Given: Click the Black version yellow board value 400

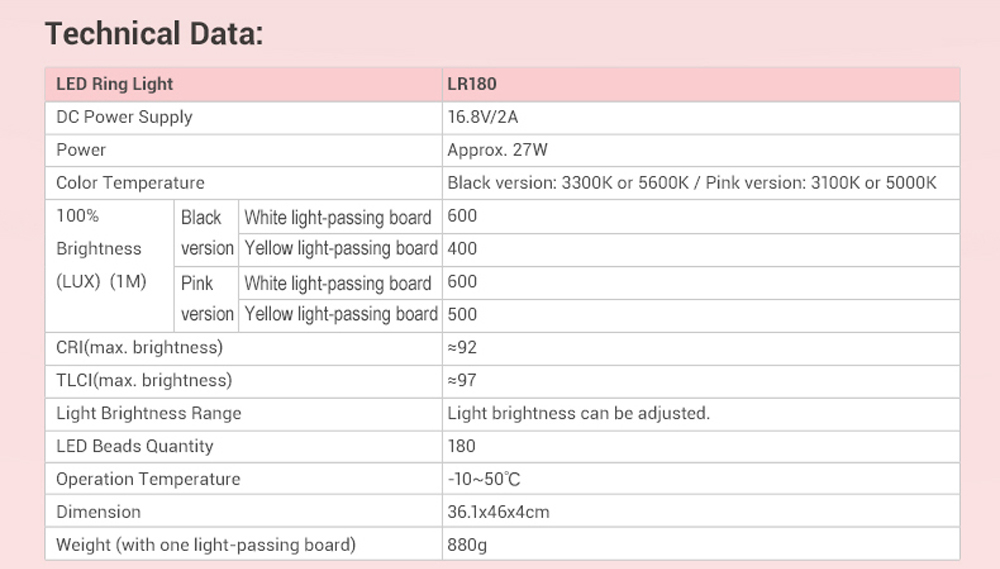Looking at the screenshot, I should tap(463, 248).
